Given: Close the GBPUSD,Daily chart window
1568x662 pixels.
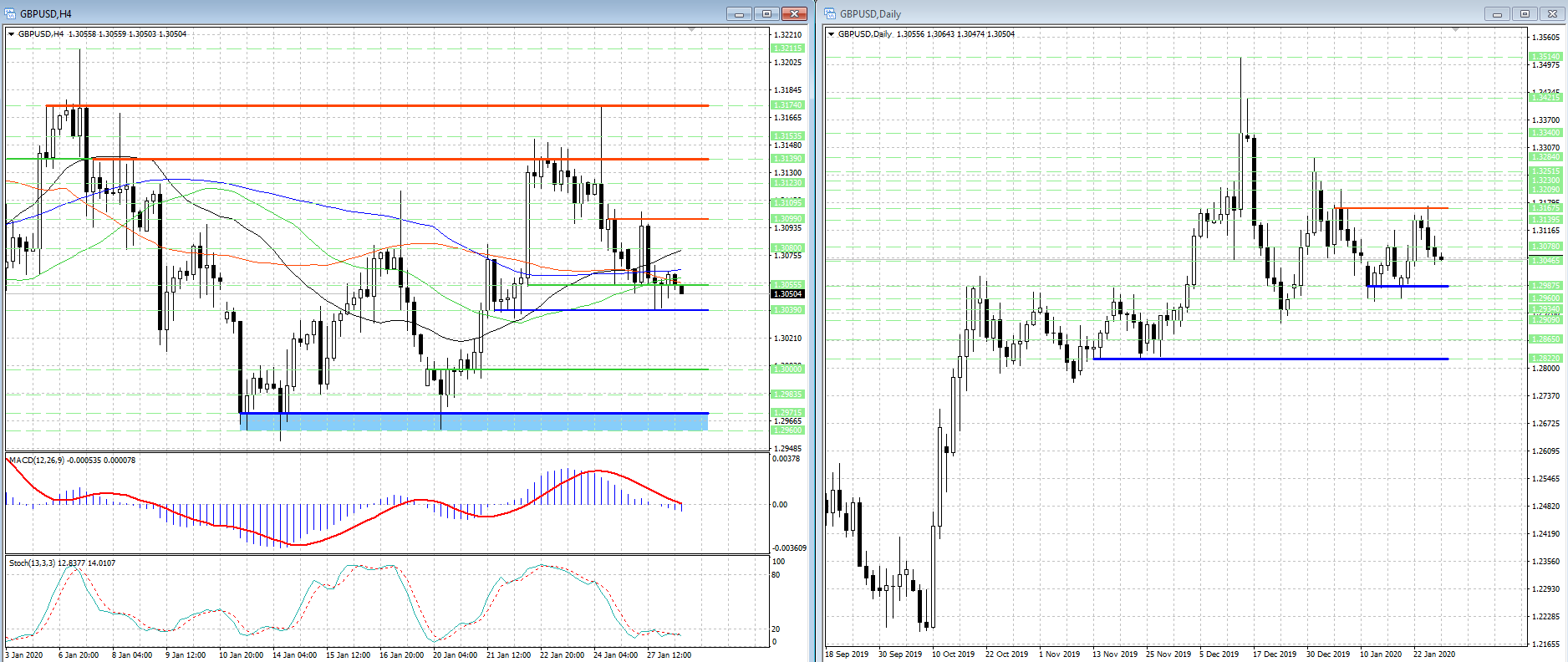Looking at the screenshot, I should pyautogui.click(x=1552, y=13).
